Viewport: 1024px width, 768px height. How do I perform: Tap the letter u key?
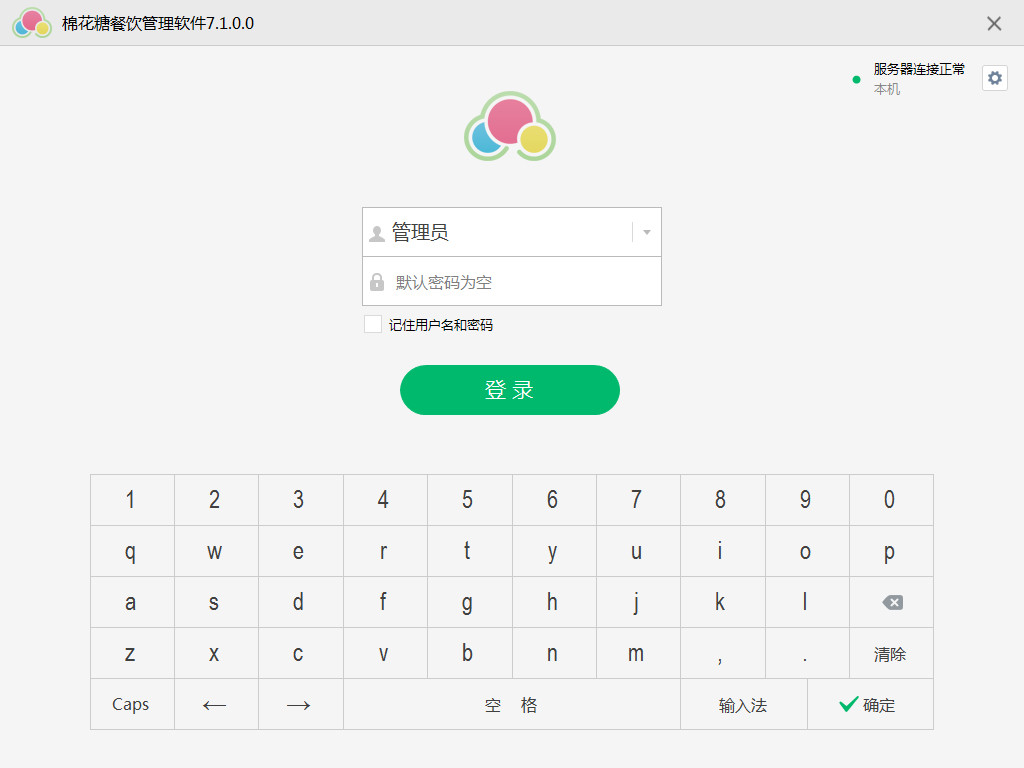(639, 551)
